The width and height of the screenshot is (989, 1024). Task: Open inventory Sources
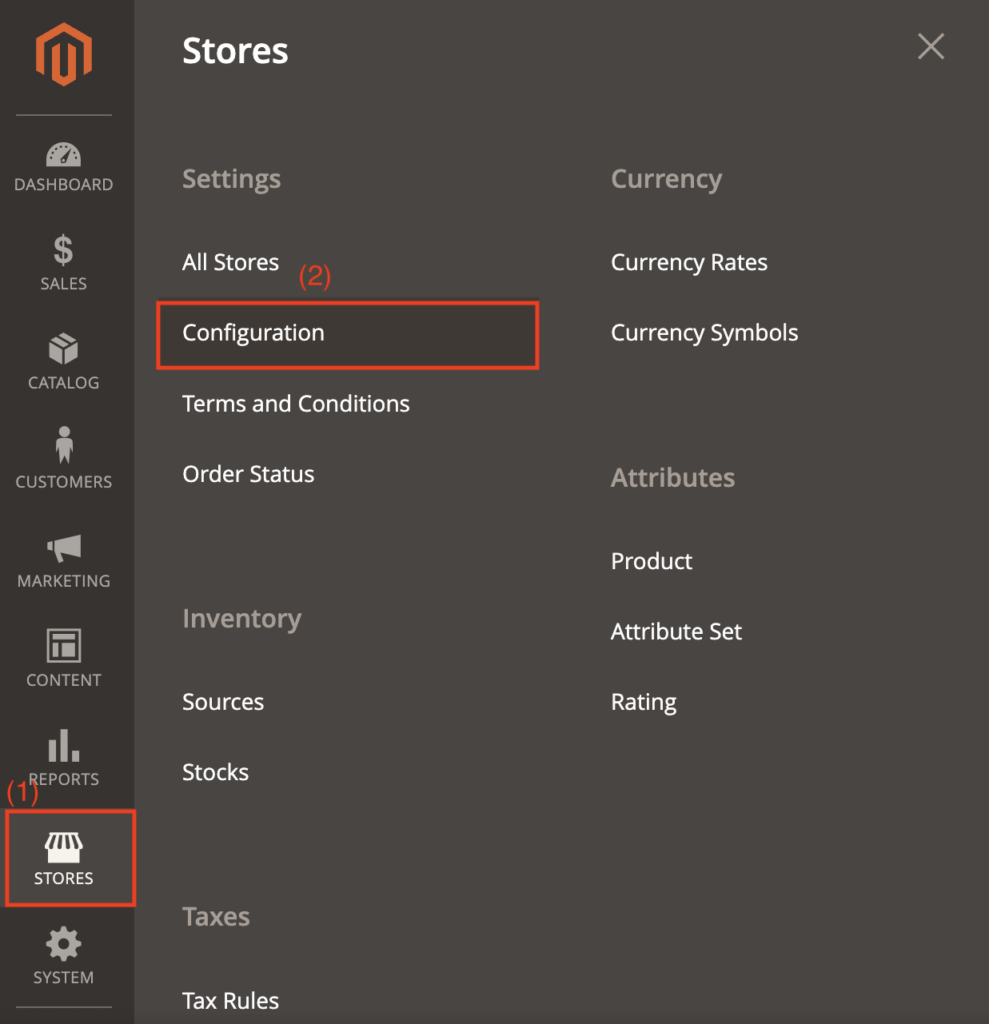pos(223,702)
